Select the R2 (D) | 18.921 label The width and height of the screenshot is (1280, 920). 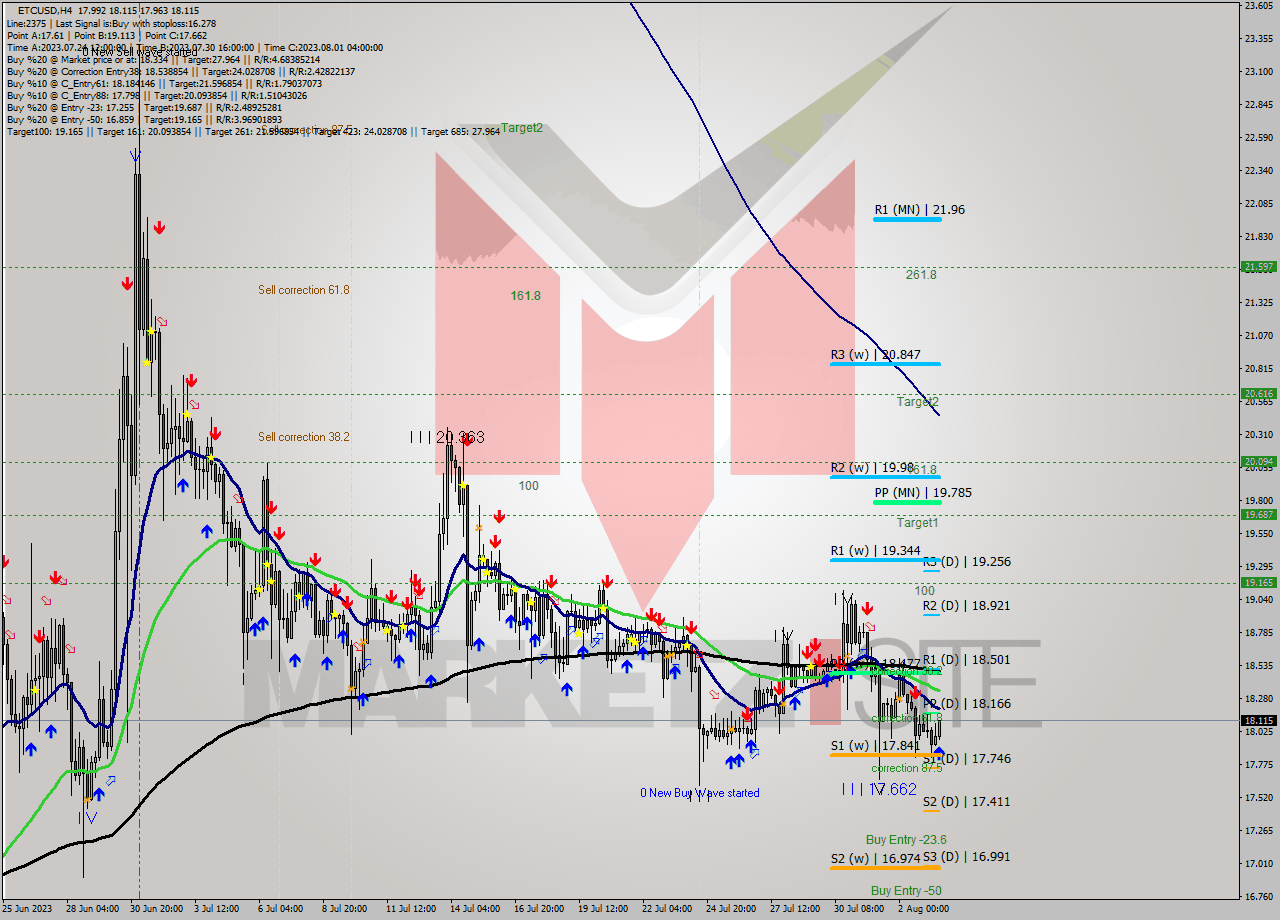(966, 606)
